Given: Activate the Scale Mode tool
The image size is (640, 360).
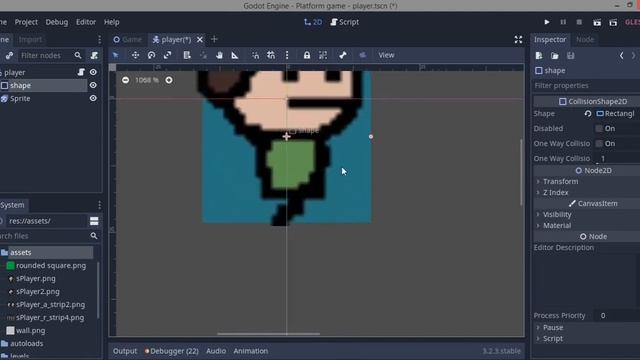Looking at the screenshot, I should [x=168, y=55].
